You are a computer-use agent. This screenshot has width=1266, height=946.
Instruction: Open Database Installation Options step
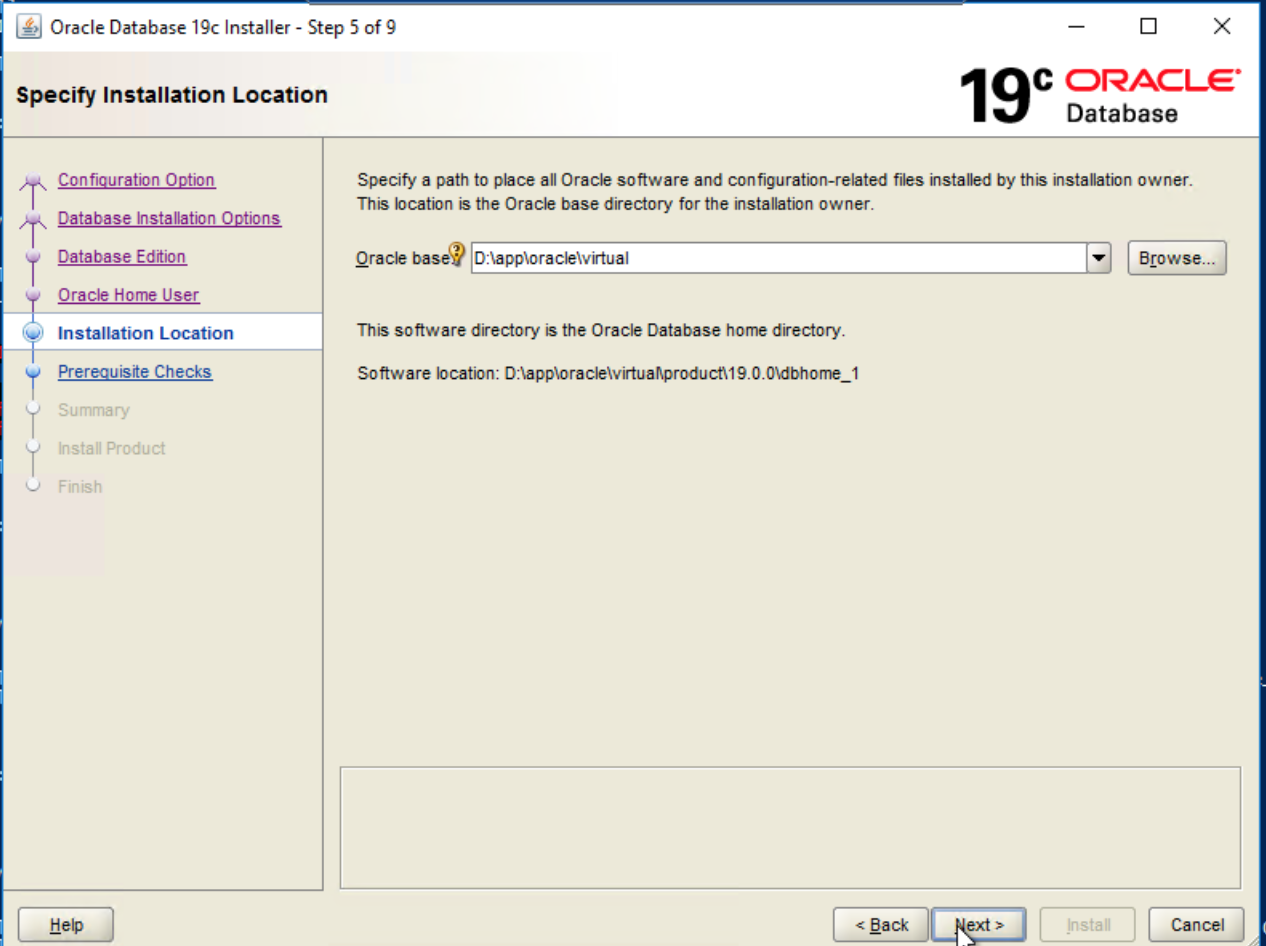[169, 218]
